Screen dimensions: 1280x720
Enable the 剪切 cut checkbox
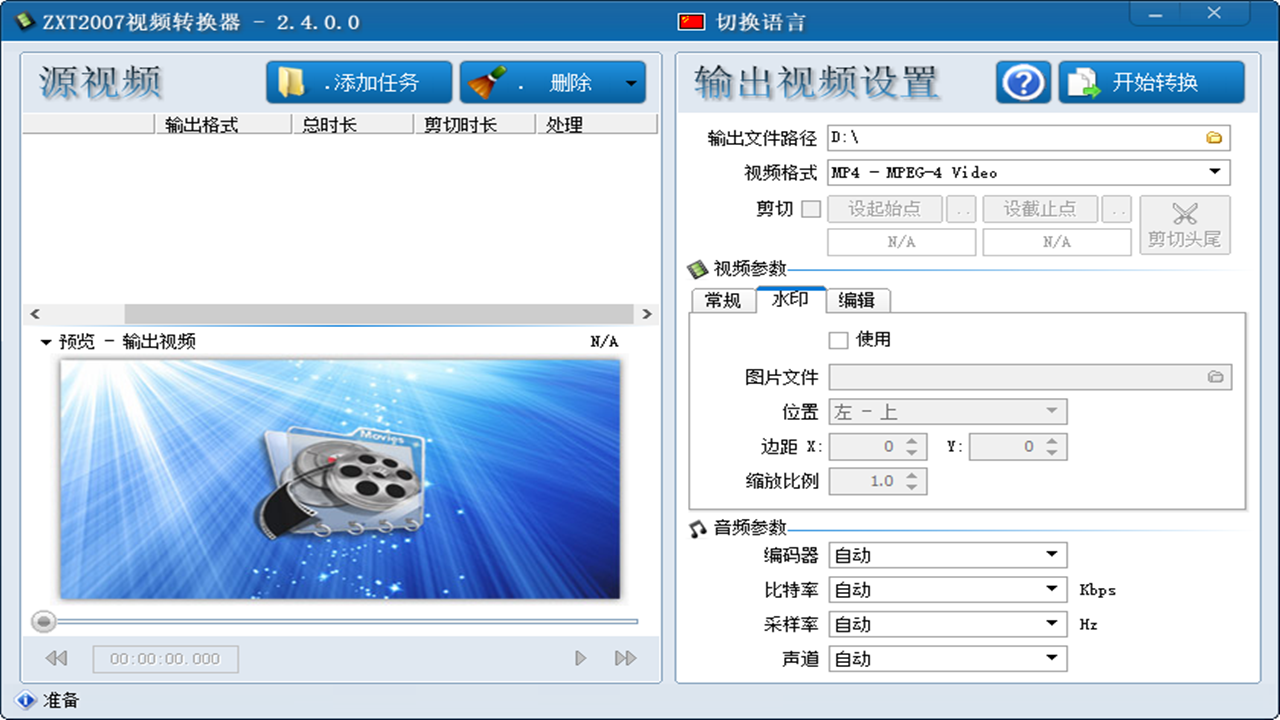pyautogui.click(x=811, y=209)
